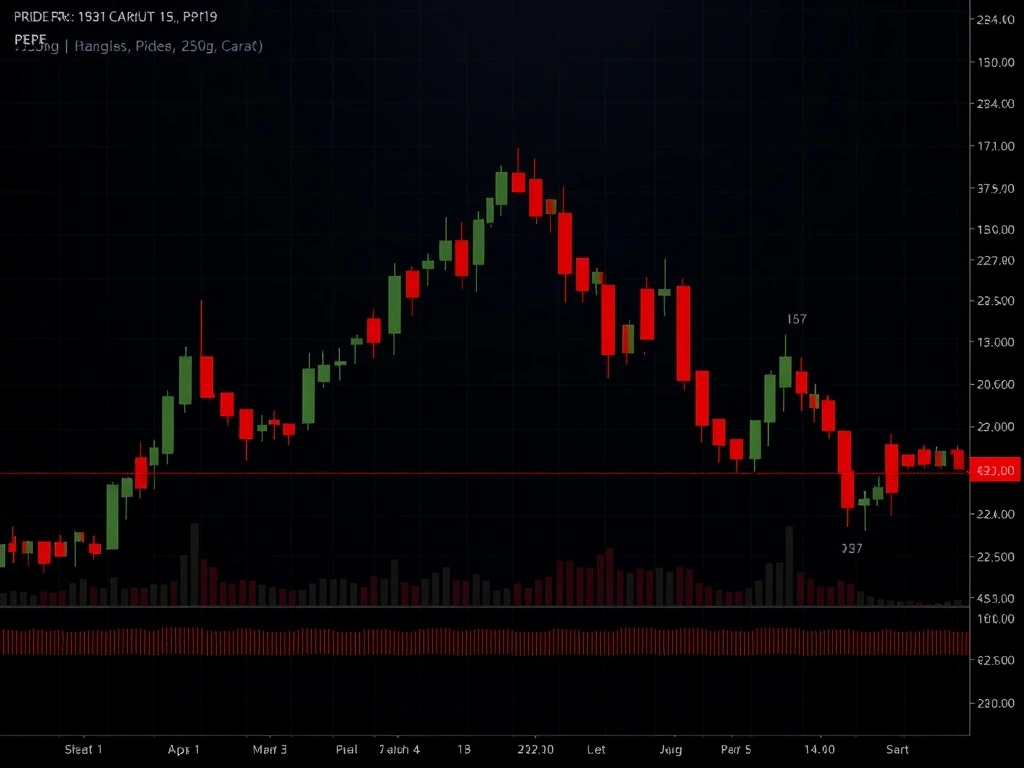Click the "Steat 1" date axis label
Image resolution: width=1024 pixels, height=768 pixels.
(x=84, y=749)
